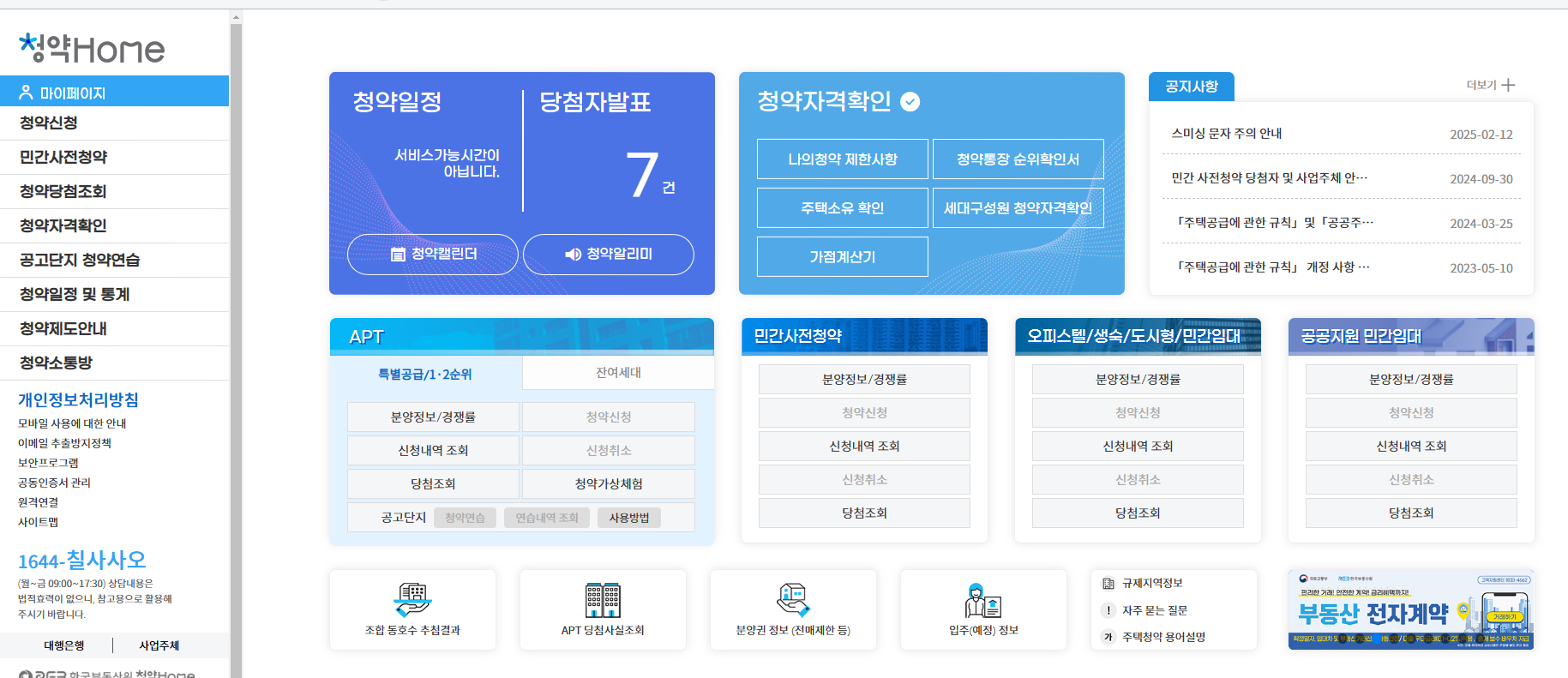Open the 가점계산기 button
This screenshot has width=1568, height=678.
click(x=843, y=257)
